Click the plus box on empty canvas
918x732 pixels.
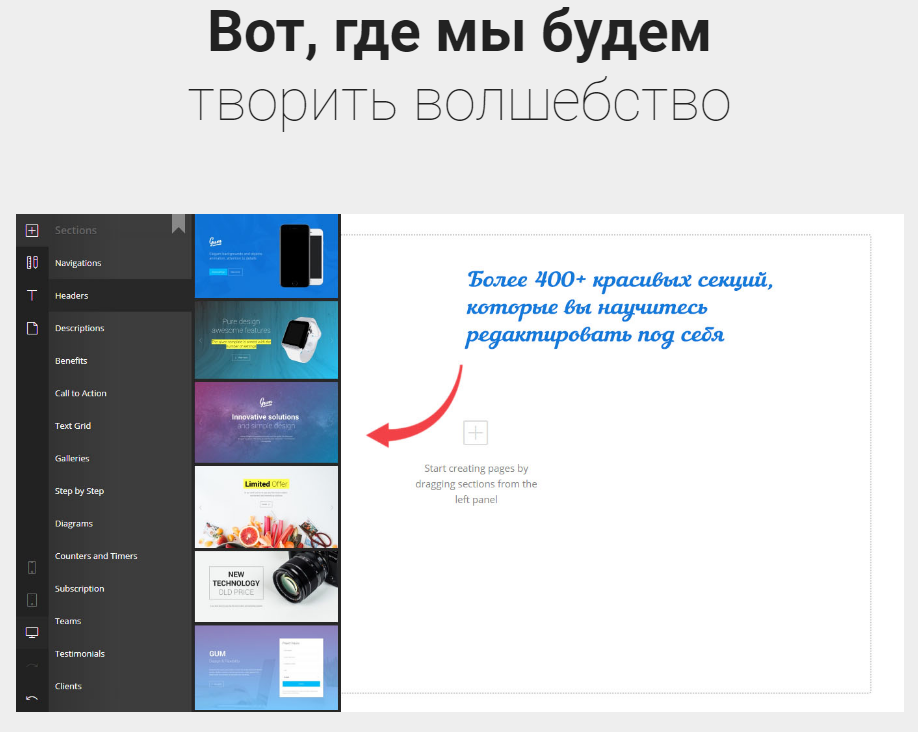pyautogui.click(x=476, y=433)
